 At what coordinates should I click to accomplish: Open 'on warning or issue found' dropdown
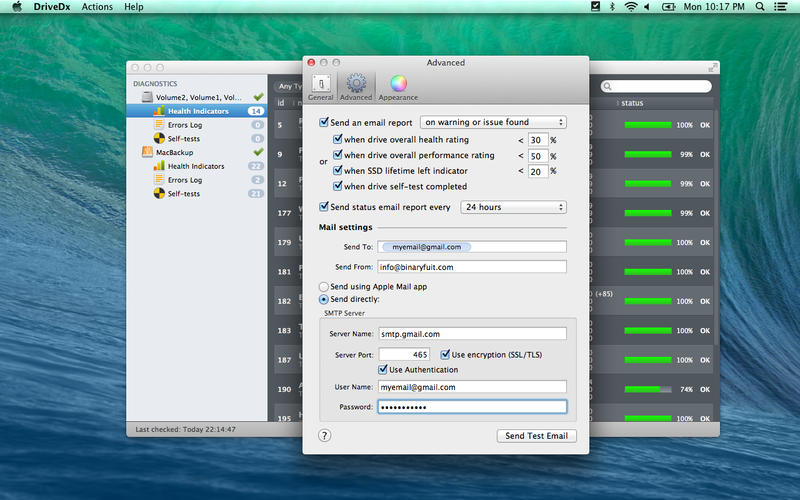coord(493,122)
